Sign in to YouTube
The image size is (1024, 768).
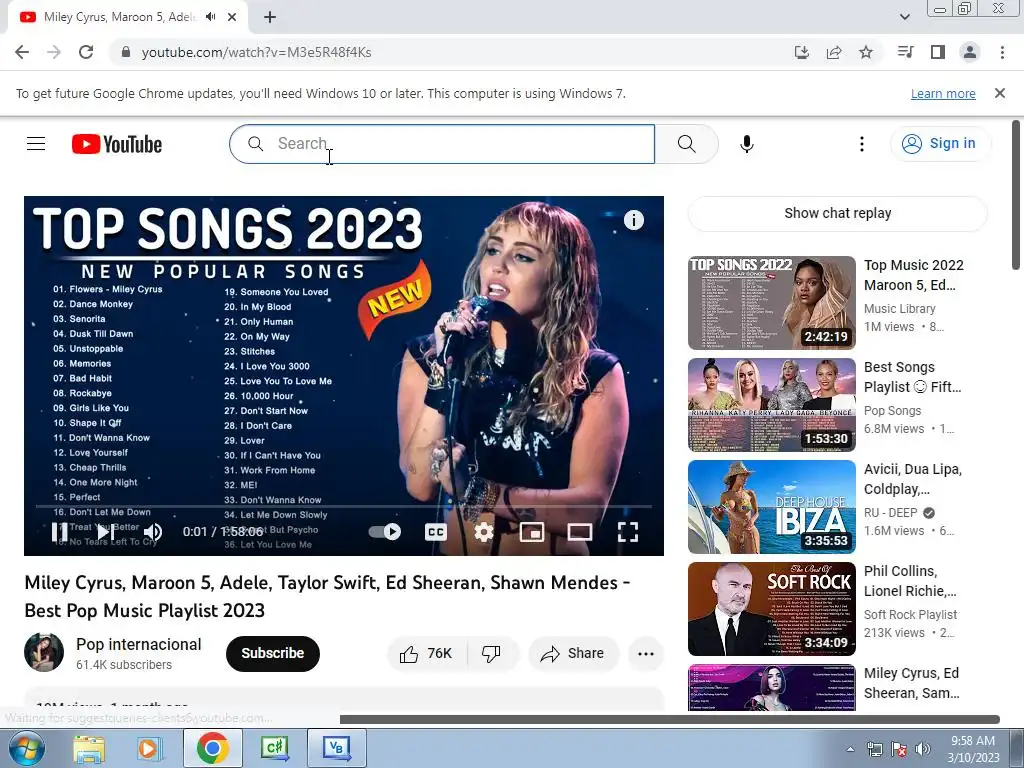(939, 144)
